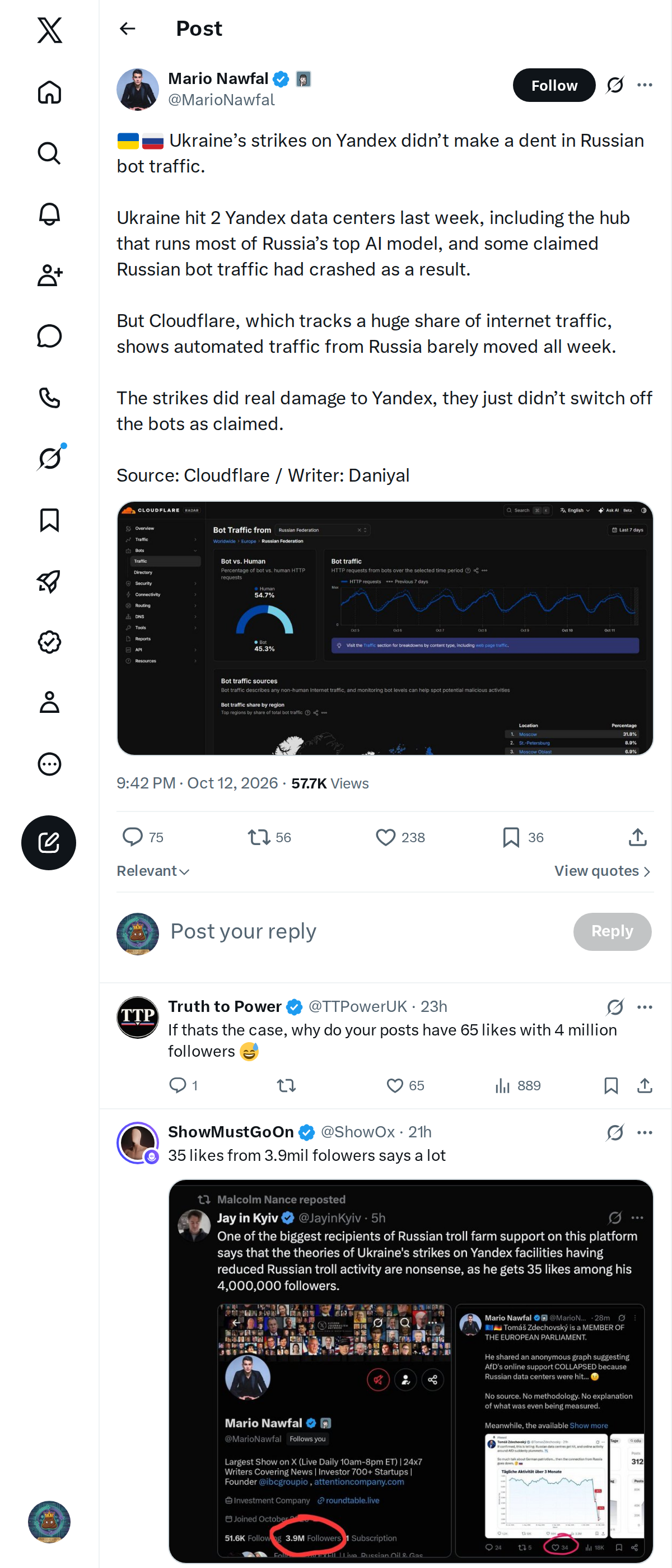
Task: Open Grok in the sidebar
Action: [x=49, y=458]
